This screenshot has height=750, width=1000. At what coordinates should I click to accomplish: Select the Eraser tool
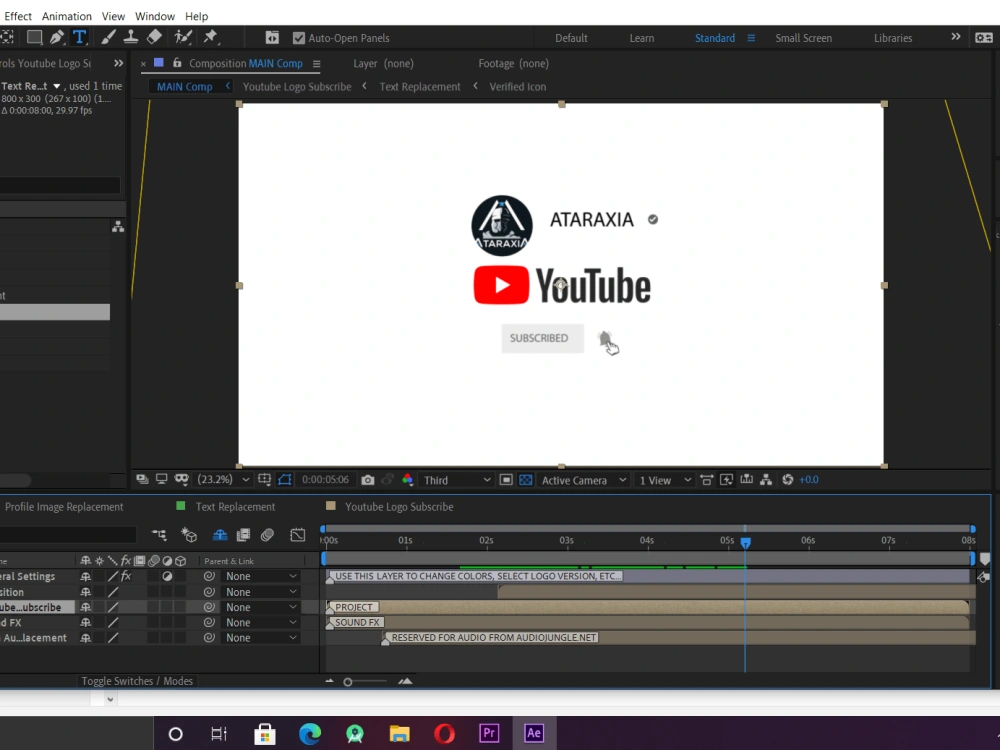[x=154, y=37]
